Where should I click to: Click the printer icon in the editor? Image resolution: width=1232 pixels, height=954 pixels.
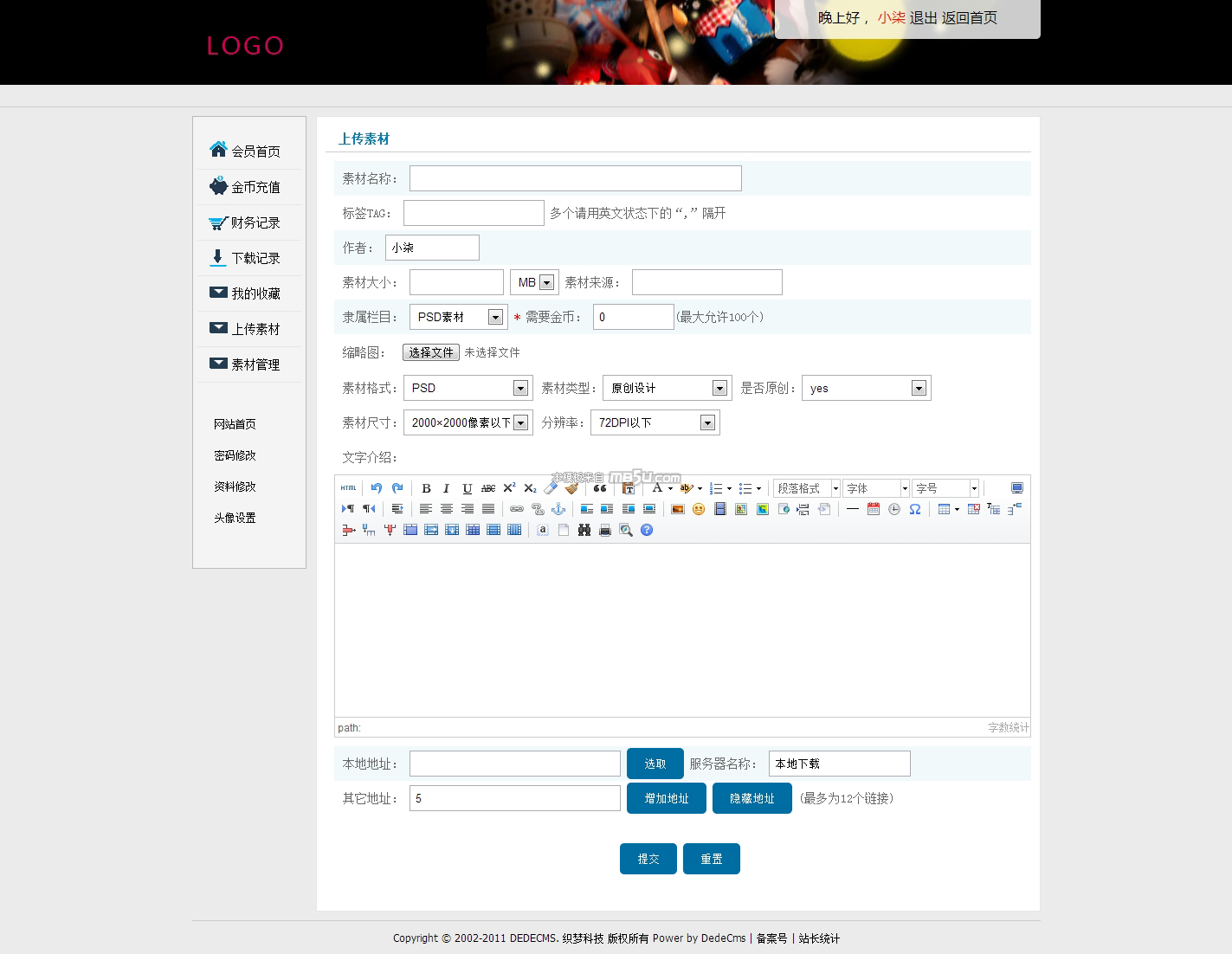pos(605,530)
